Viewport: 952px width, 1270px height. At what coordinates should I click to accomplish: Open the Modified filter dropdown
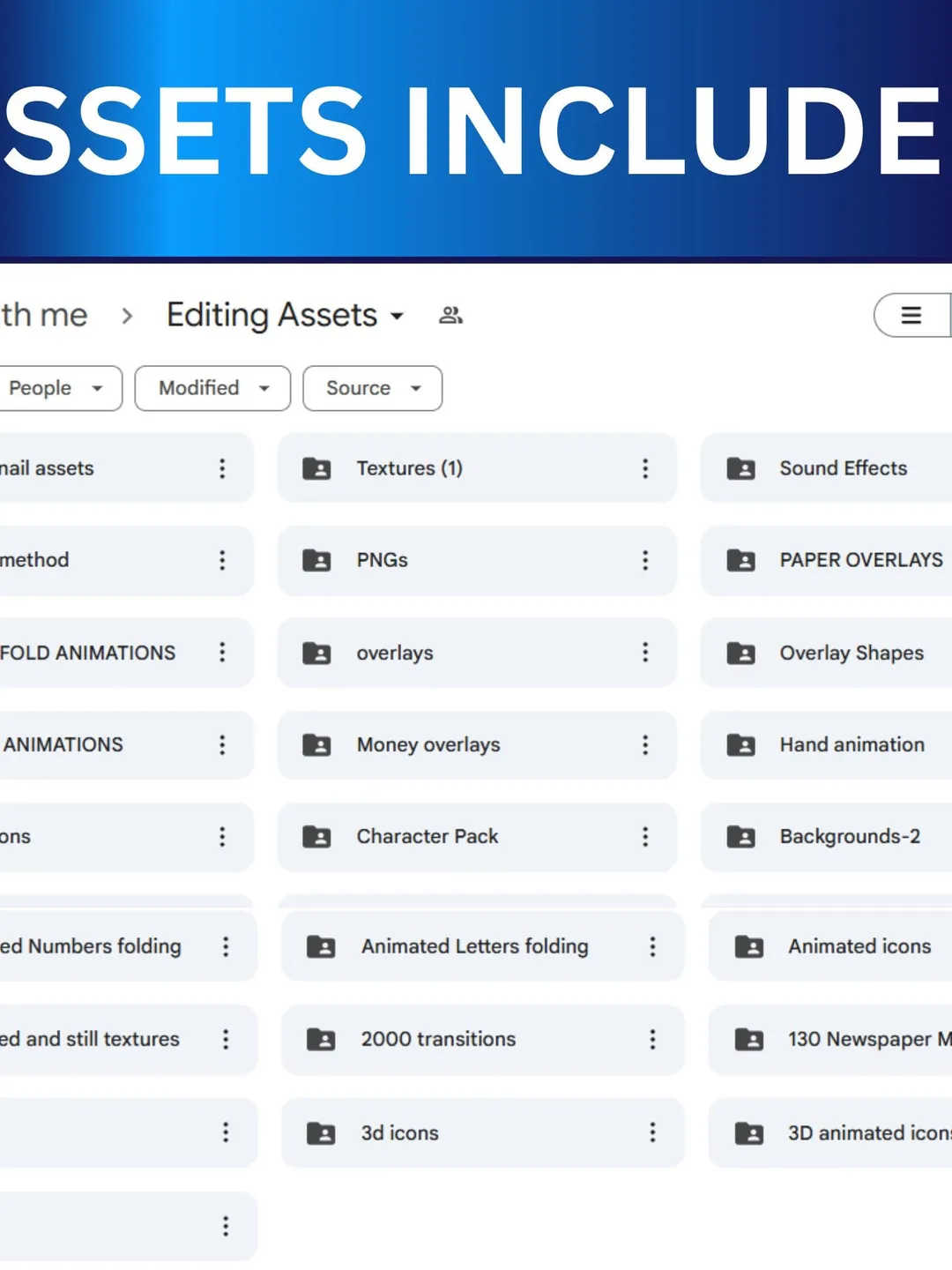coord(212,388)
